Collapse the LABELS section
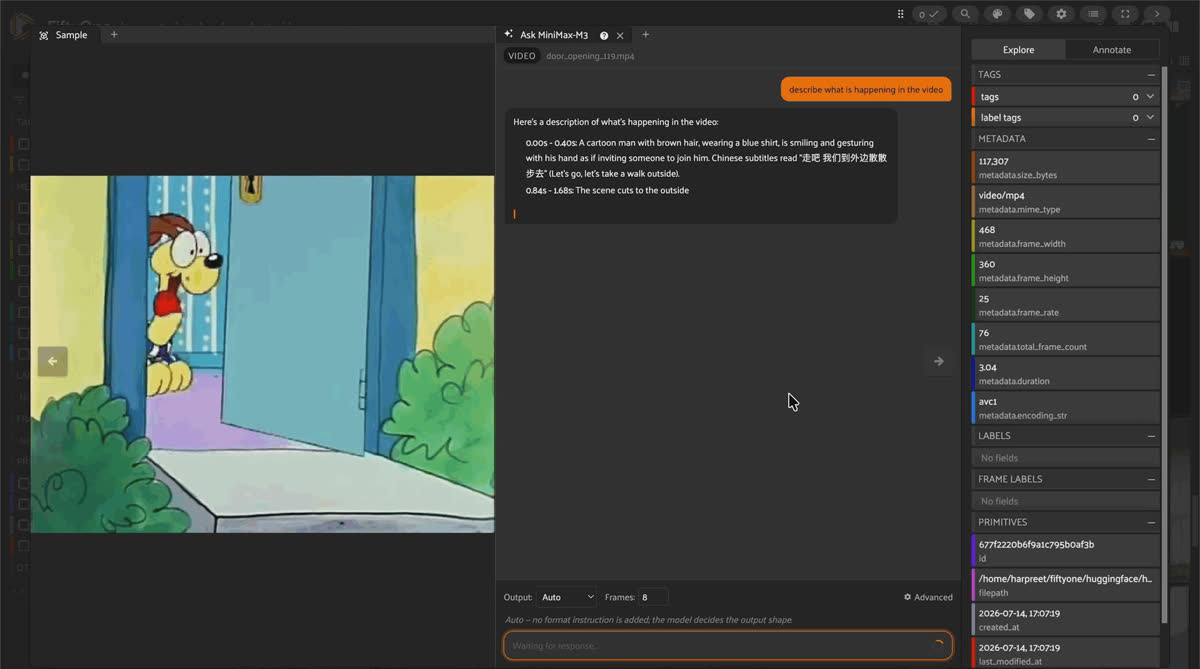Screen dimensions: 1200x669 1151,436
